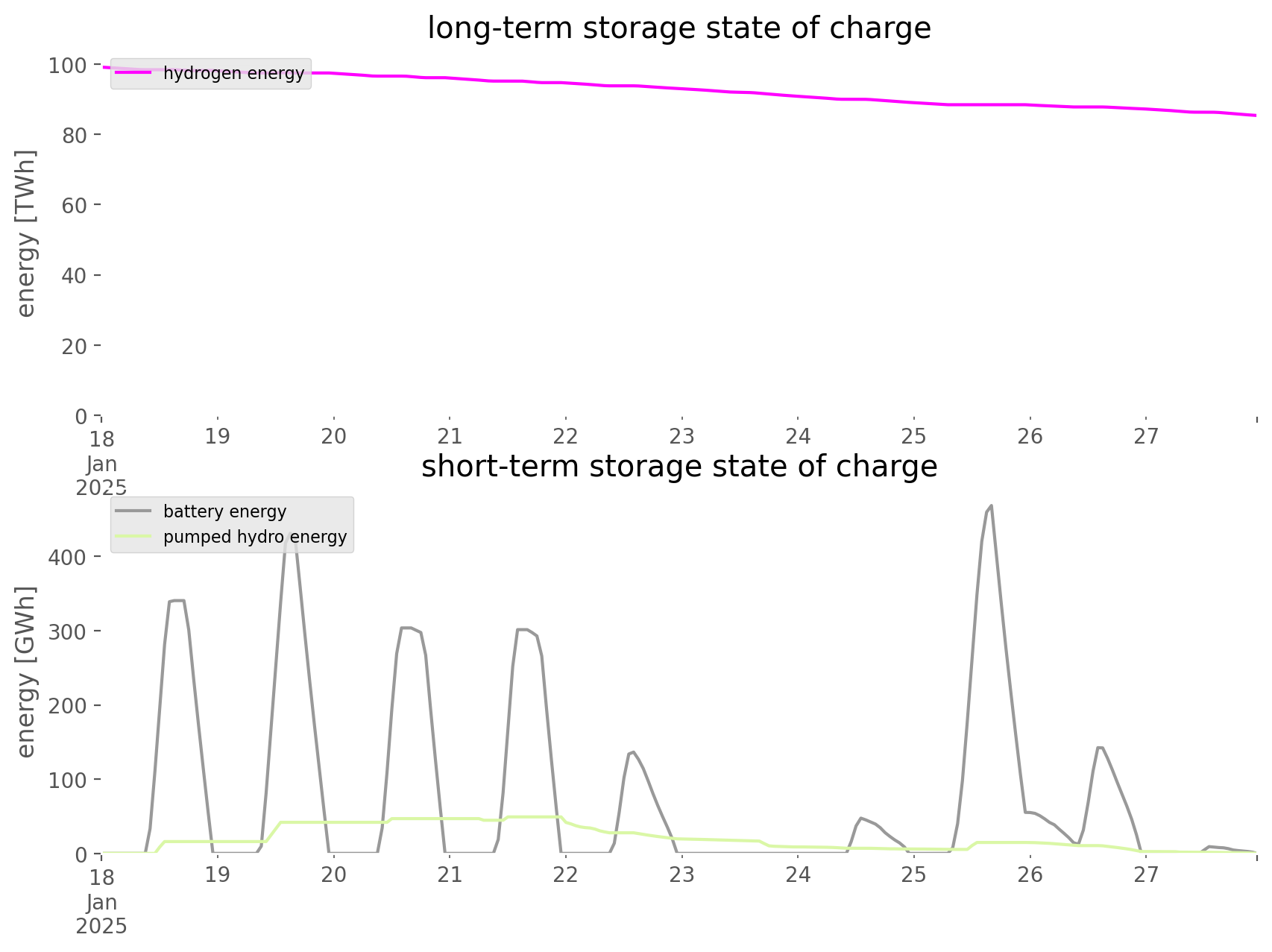Select the 'hydrogen energy' legend label
The height and width of the screenshot is (952, 1272).
point(233,74)
